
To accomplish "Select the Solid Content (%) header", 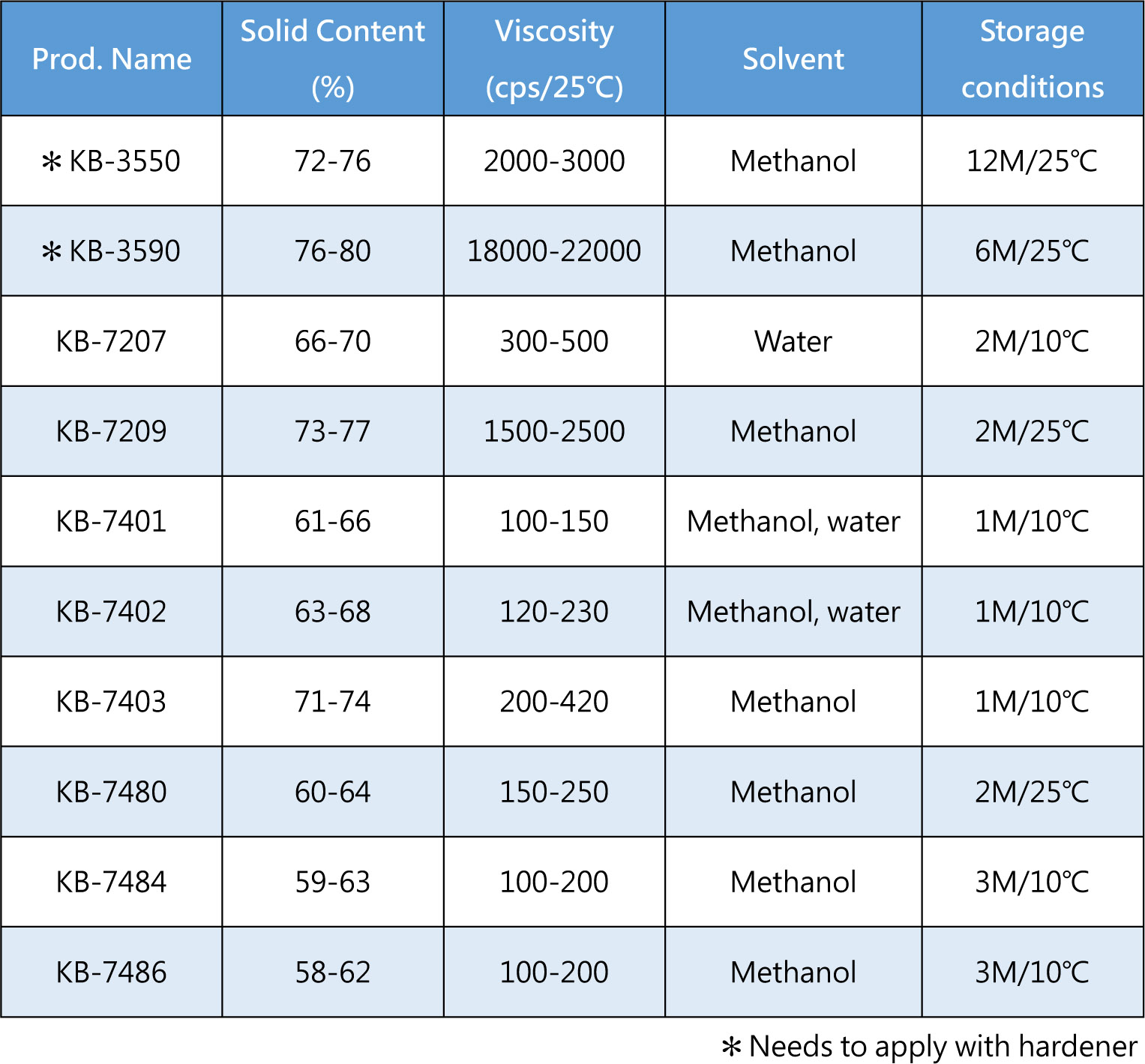I will 333,59.
